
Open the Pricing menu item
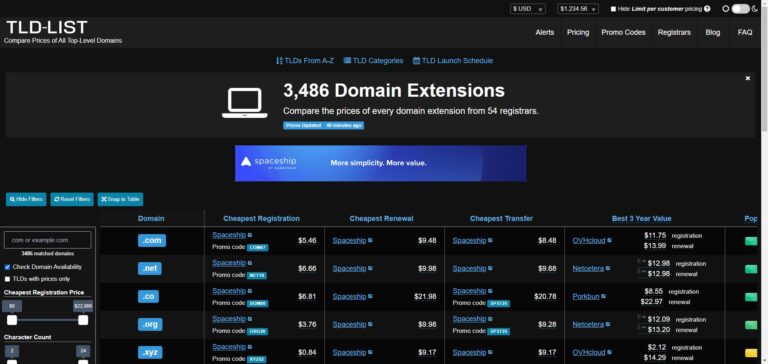coord(578,32)
